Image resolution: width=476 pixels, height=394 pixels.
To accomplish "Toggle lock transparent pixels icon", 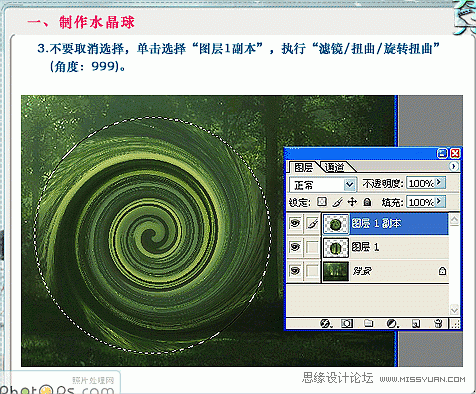I will tap(322, 202).
